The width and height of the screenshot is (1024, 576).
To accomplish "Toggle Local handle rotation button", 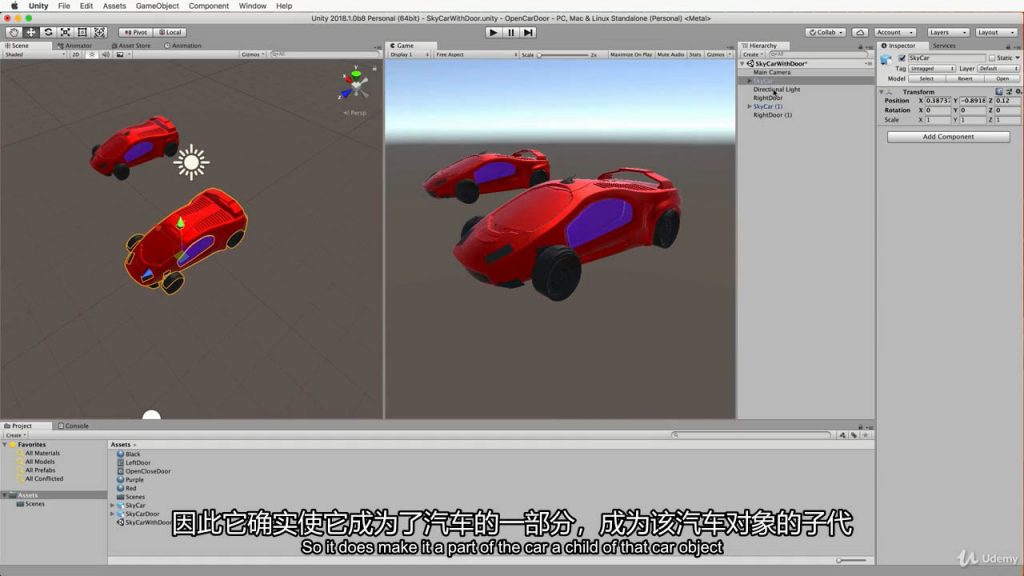I will coord(170,32).
